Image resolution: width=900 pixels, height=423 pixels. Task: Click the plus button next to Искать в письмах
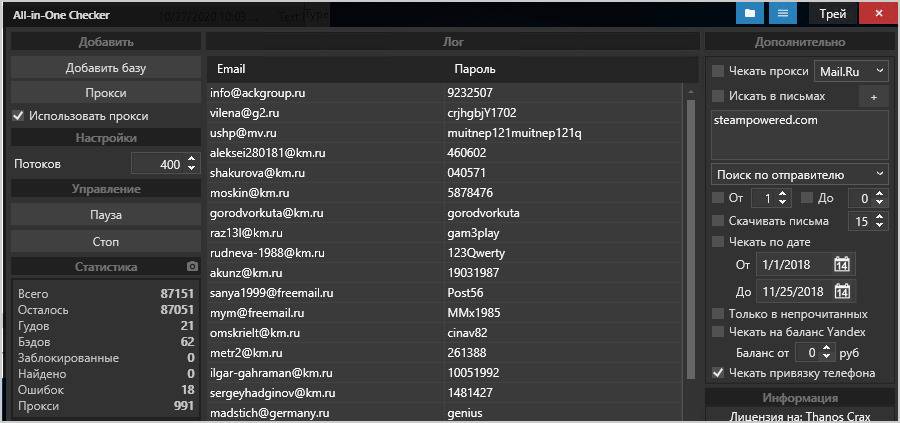pyautogui.click(x=874, y=97)
